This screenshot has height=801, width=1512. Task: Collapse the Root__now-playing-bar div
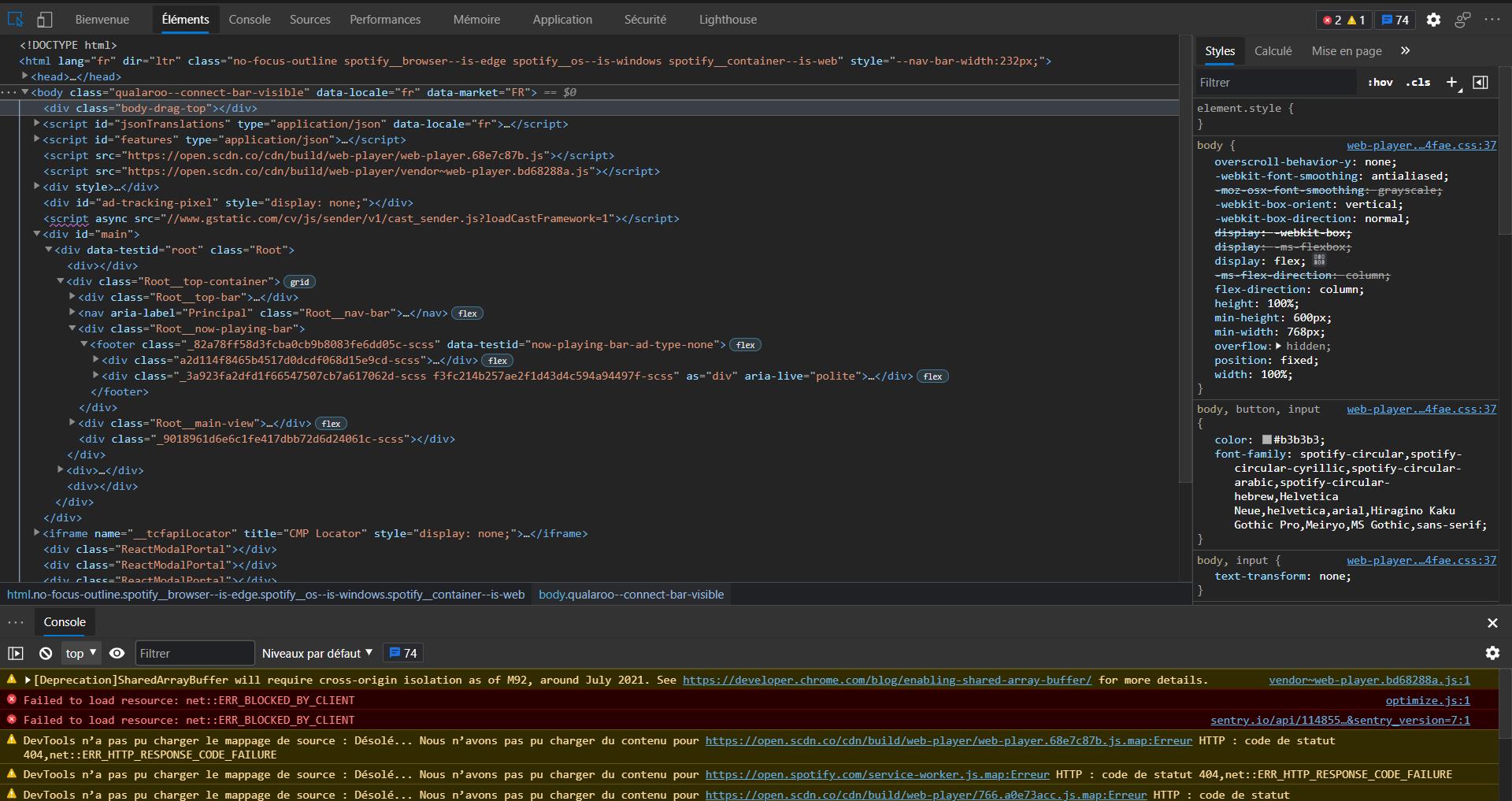tap(72, 328)
